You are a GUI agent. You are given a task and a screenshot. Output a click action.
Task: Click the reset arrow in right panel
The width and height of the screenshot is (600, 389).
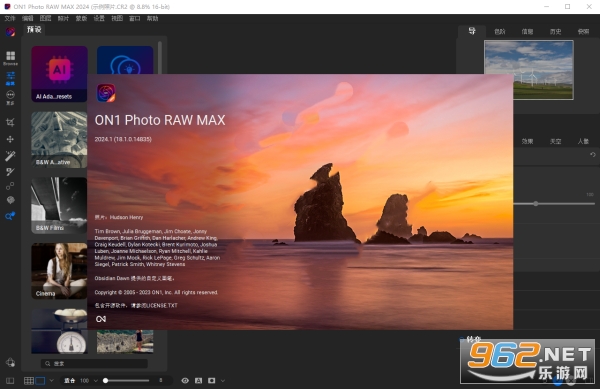[x=593, y=155]
